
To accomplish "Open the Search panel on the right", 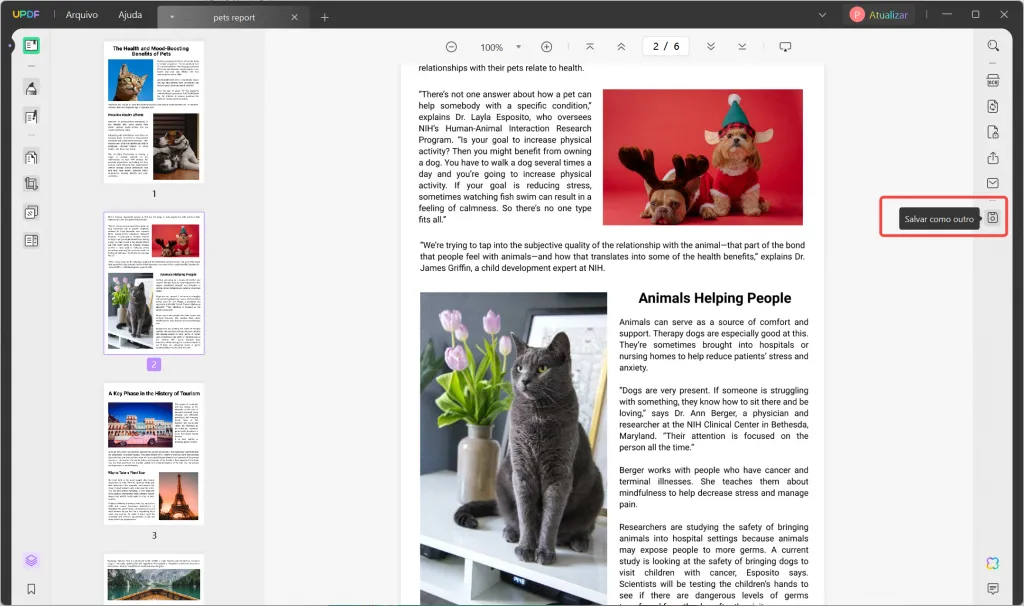I will 993,45.
